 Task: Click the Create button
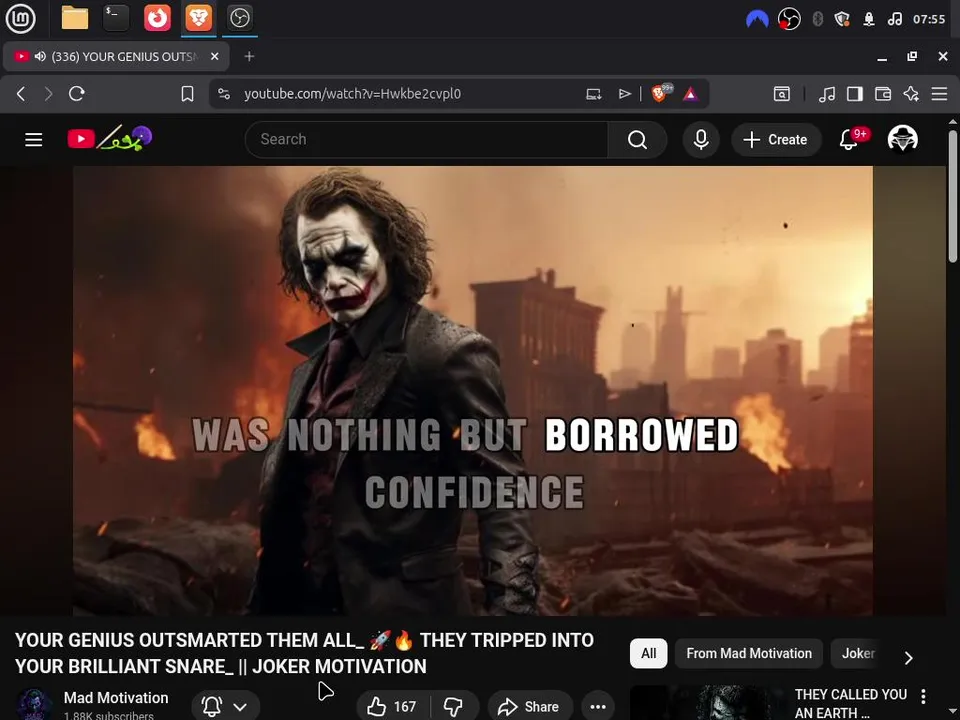tap(776, 140)
